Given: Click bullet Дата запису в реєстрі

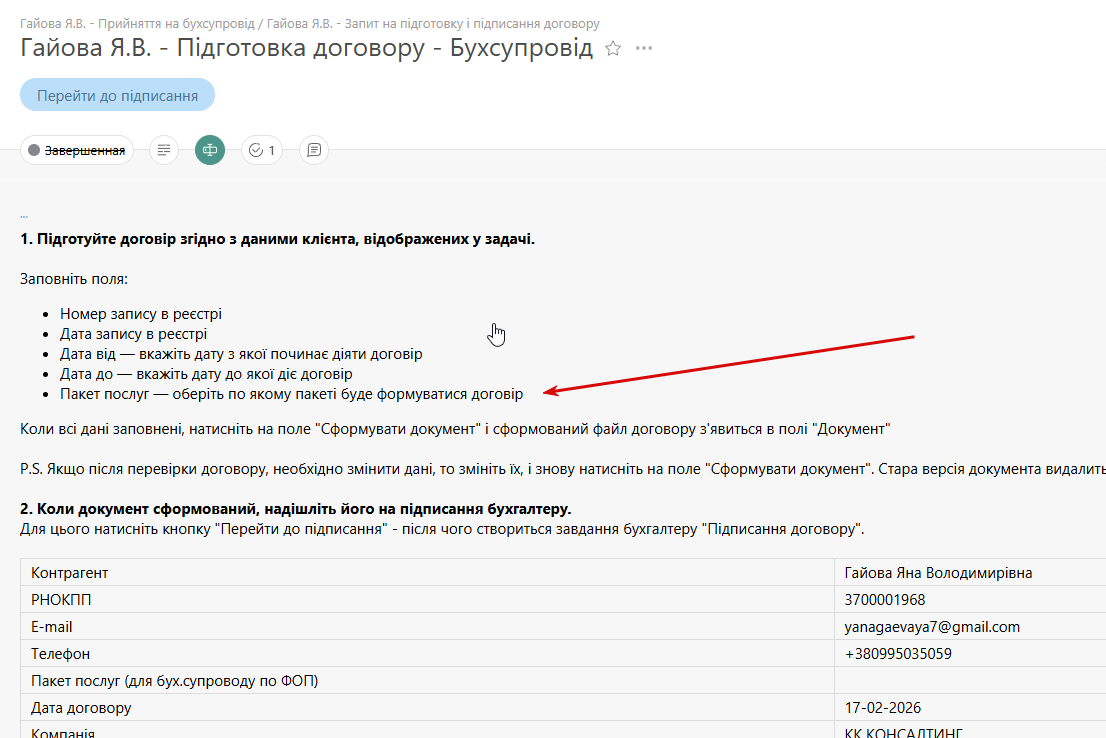Looking at the screenshot, I should (133, 334).
